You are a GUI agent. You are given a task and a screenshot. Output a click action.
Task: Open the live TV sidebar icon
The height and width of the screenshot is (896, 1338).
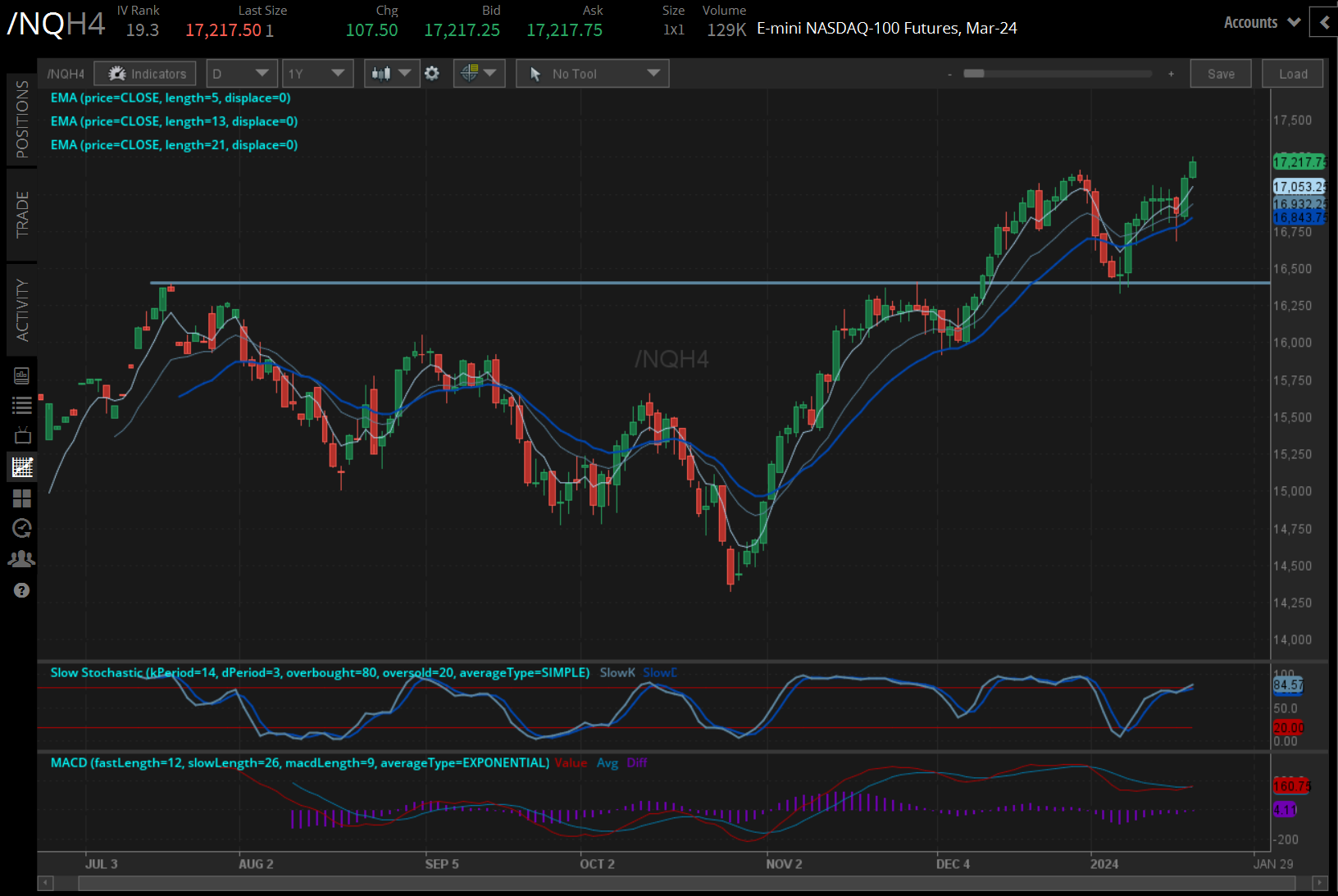[x=22, y=436]
